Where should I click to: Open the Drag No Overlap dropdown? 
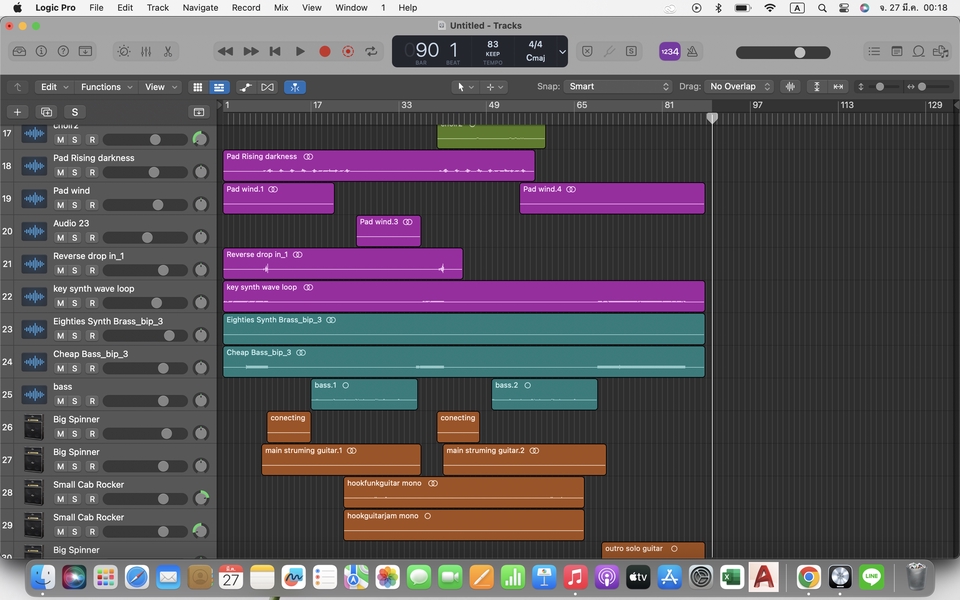coord(737,86)
